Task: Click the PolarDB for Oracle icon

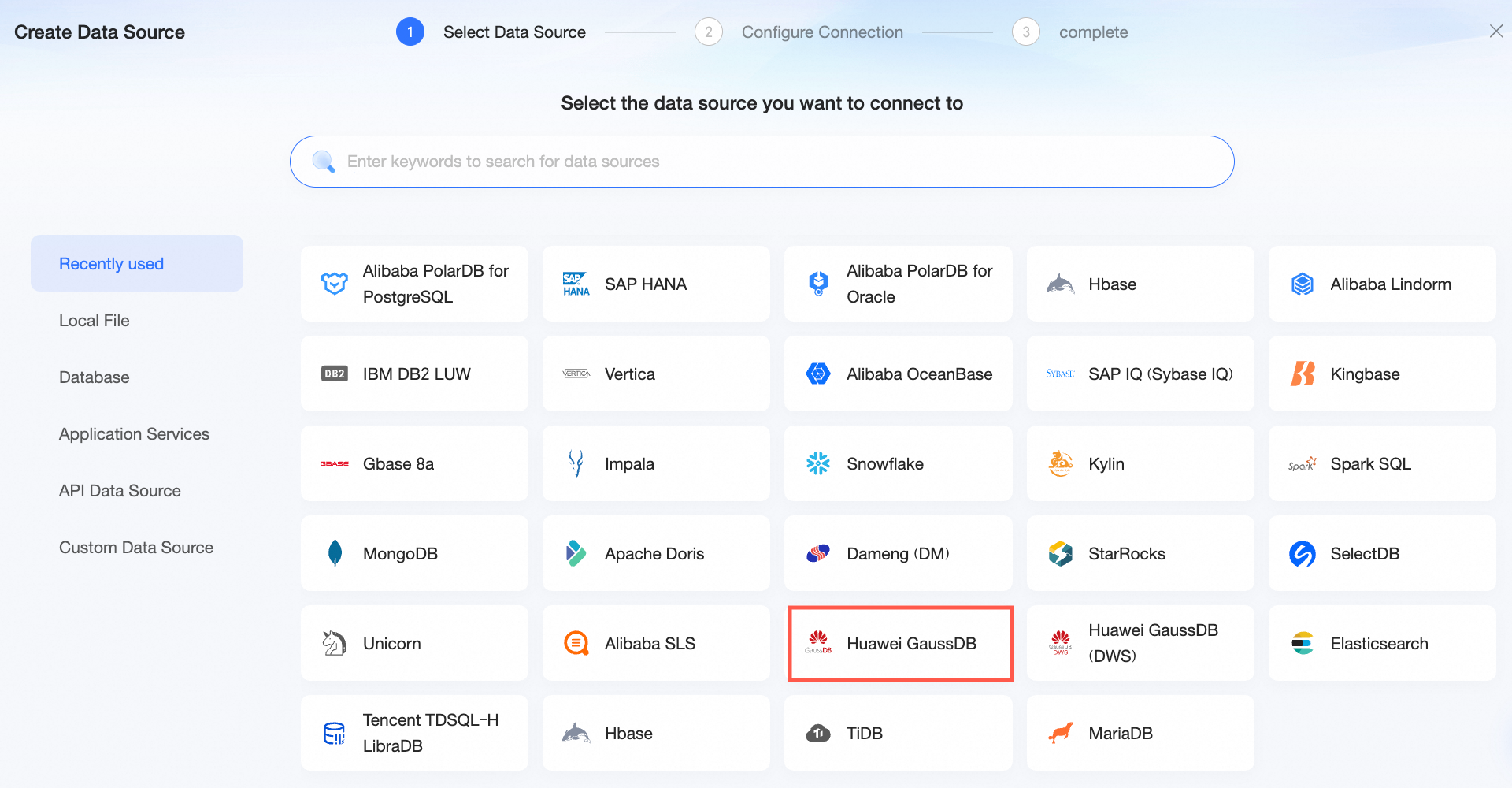Action: click(x=818, y=284)
